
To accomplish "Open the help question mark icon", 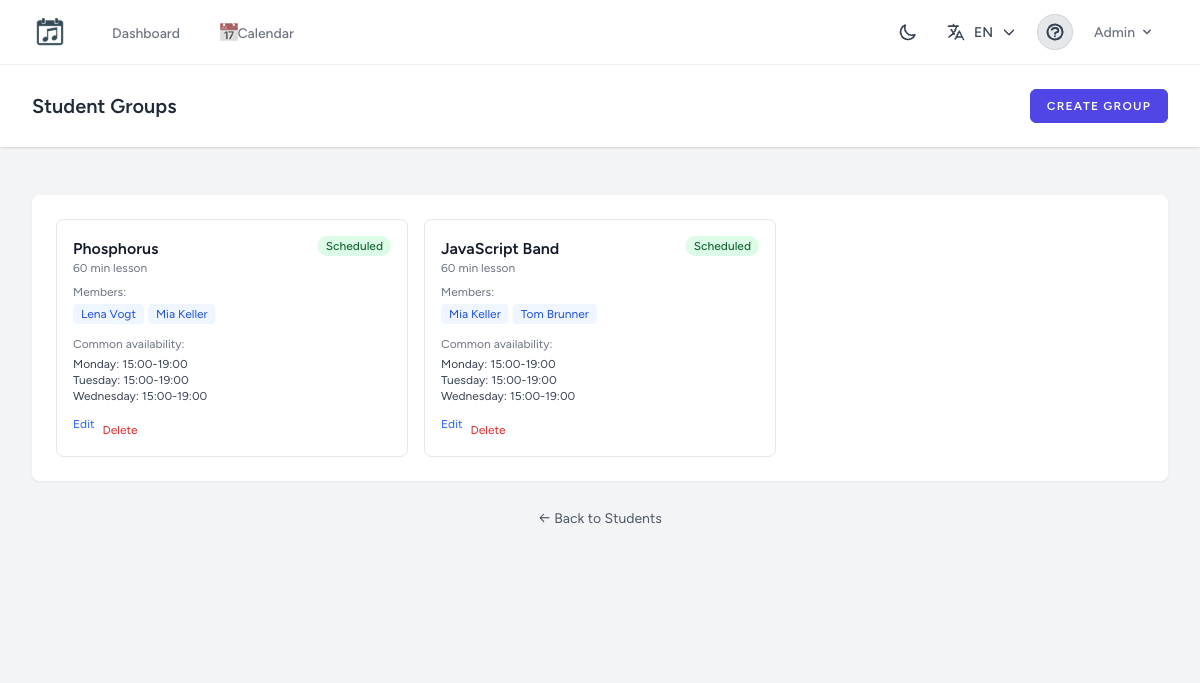I will click(1055, 32).
